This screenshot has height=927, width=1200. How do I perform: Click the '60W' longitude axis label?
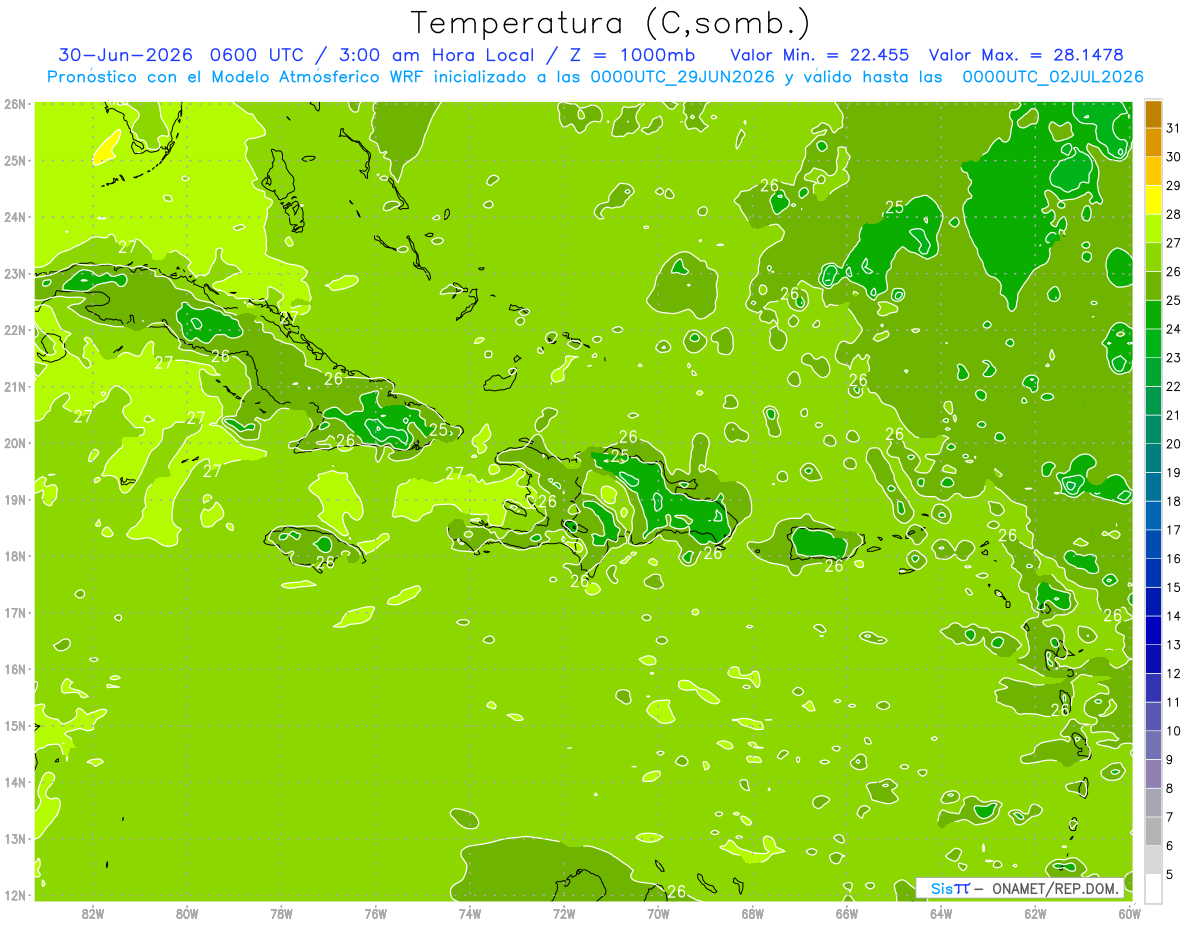(1129, 913)
